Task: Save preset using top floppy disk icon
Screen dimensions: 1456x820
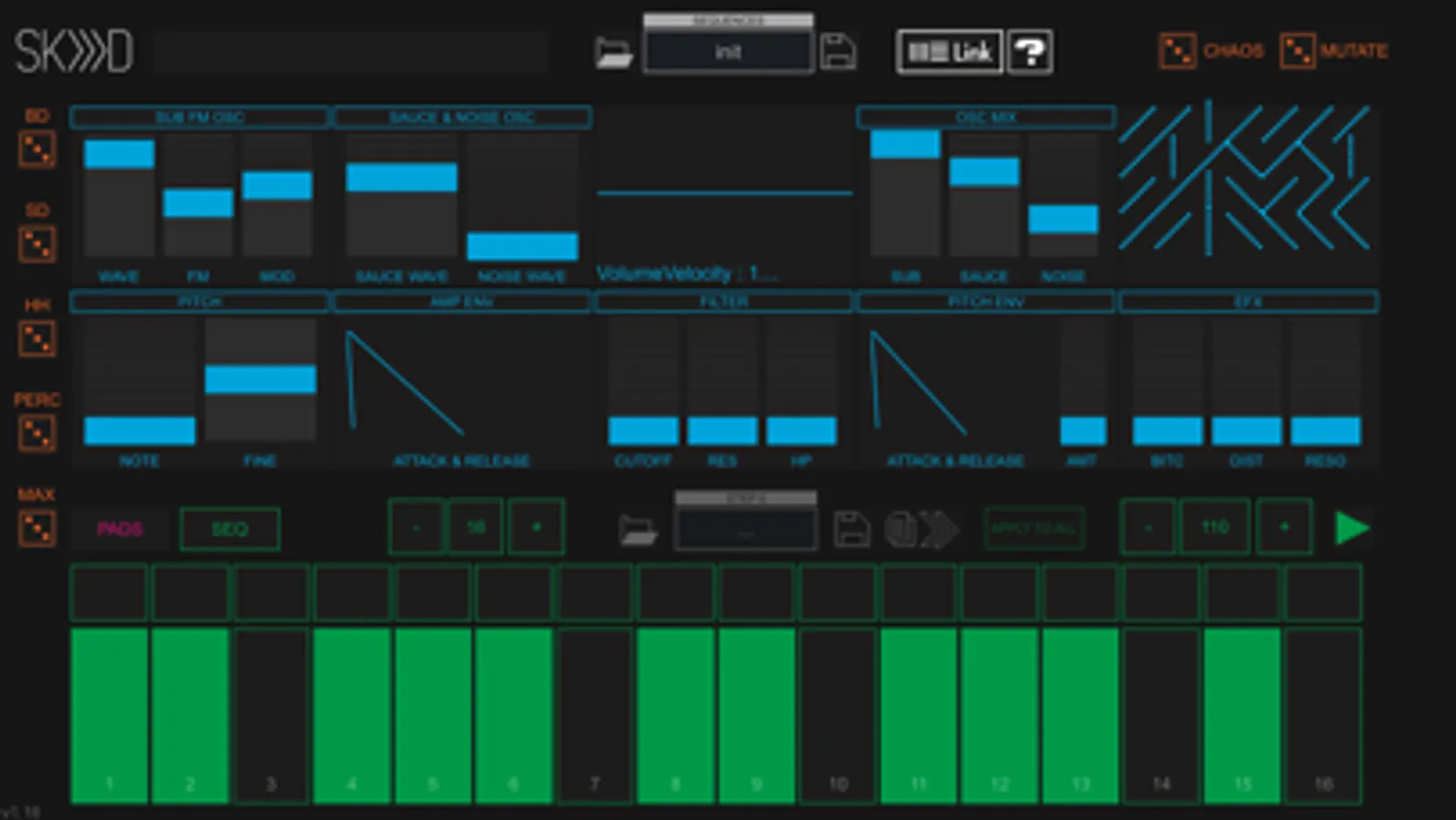Action: (x=838, y=52)
